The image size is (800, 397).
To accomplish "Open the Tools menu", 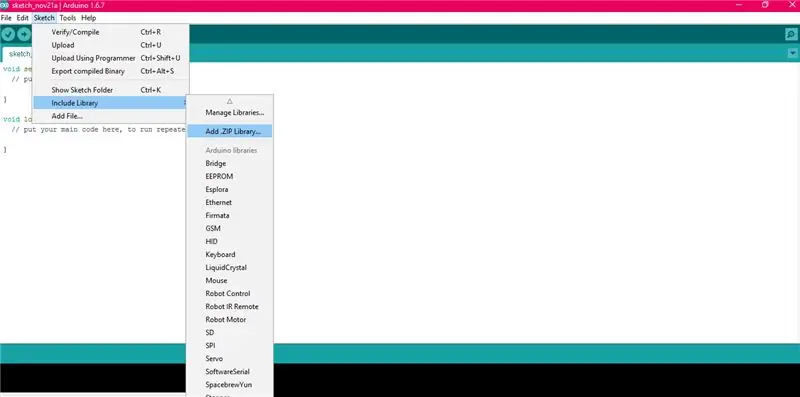I will pyautogui.click(x=67, y=18).
